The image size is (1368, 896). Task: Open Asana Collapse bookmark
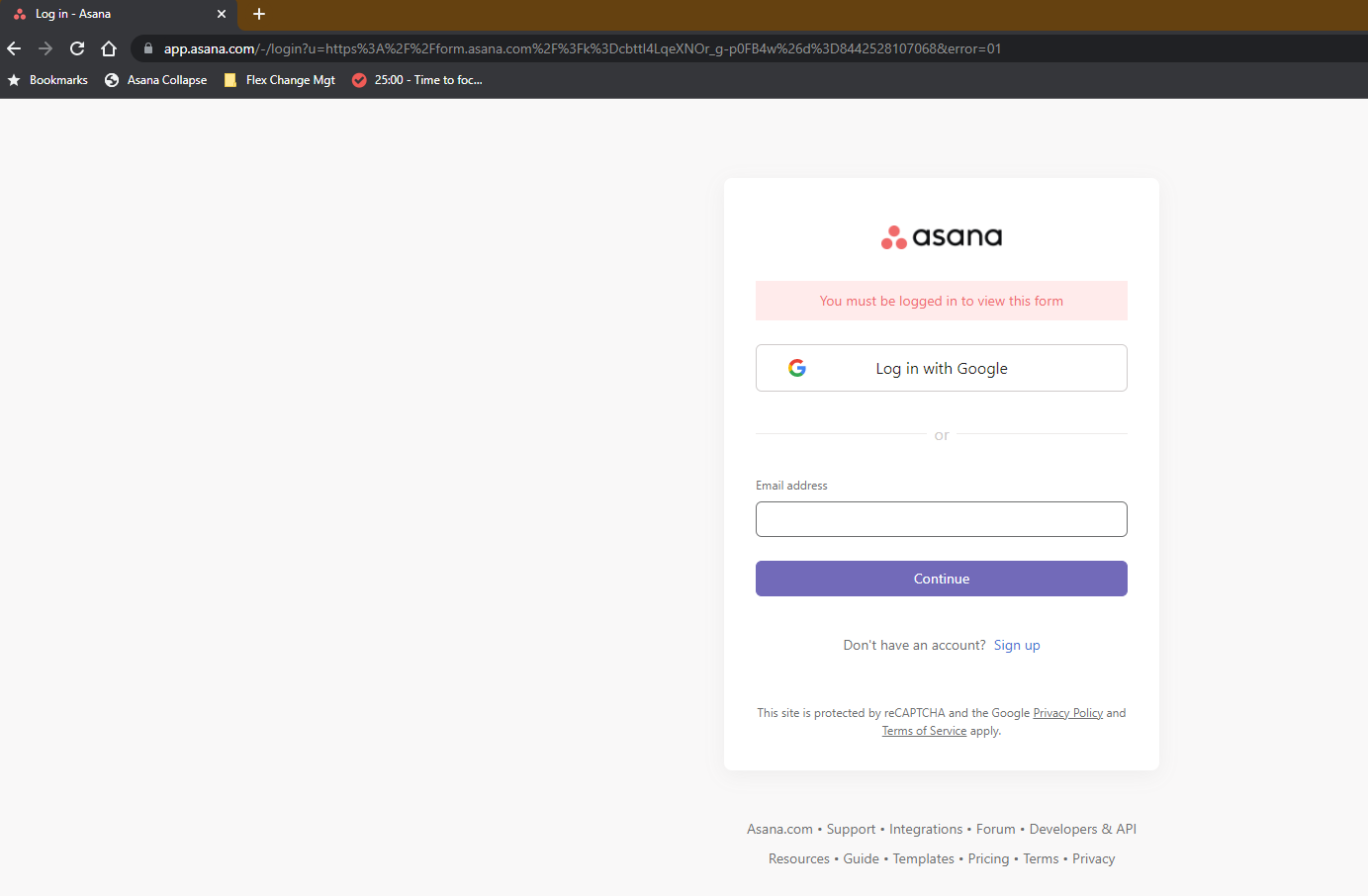click(x=156, y=80)
